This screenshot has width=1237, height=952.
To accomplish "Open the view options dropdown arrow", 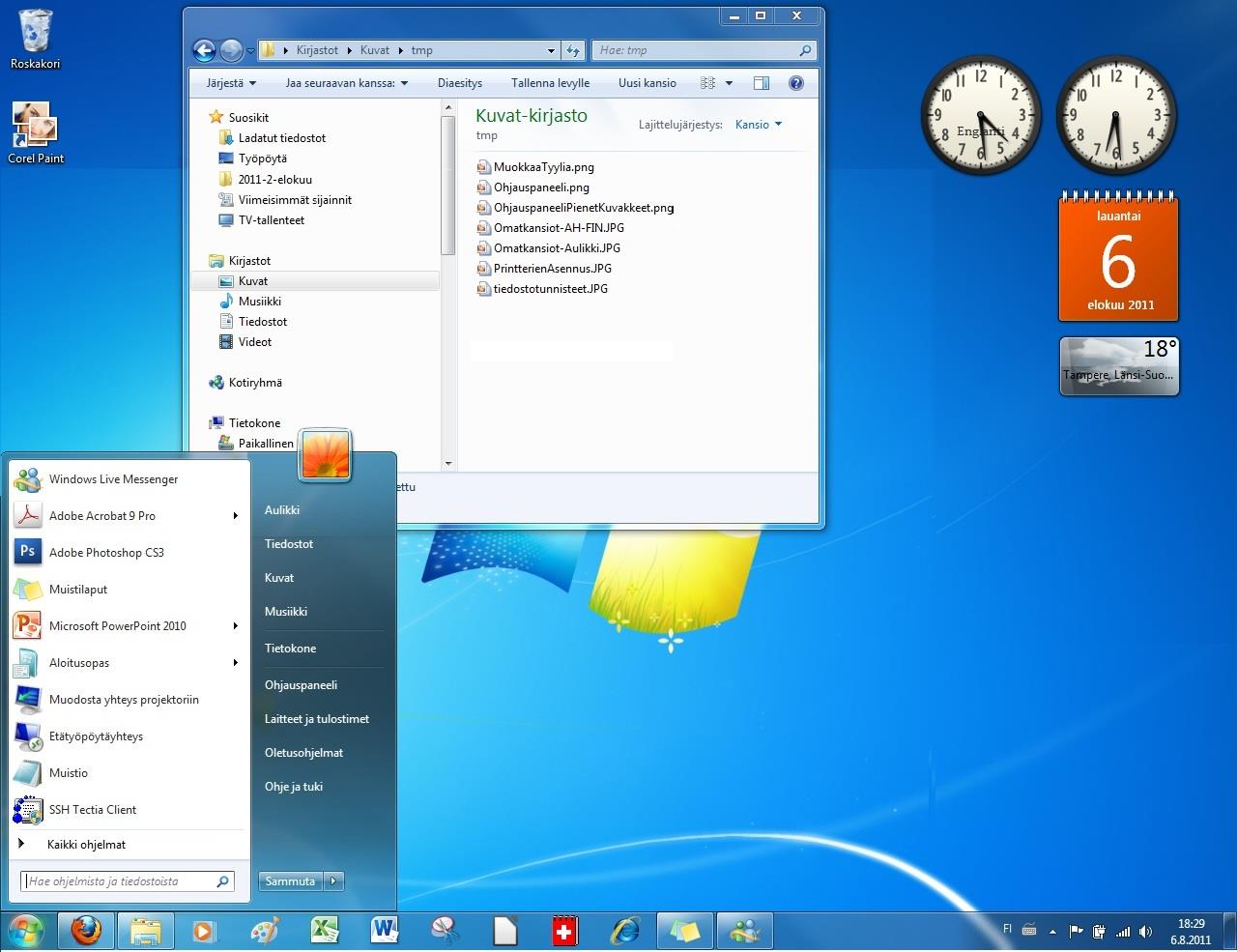I will point(729,83).
